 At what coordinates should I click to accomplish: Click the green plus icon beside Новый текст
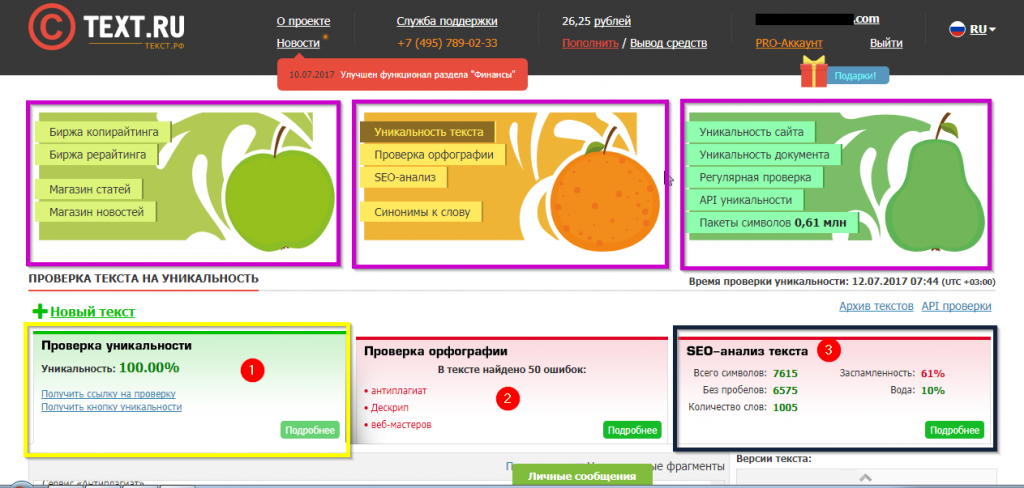tap(39, 312)
